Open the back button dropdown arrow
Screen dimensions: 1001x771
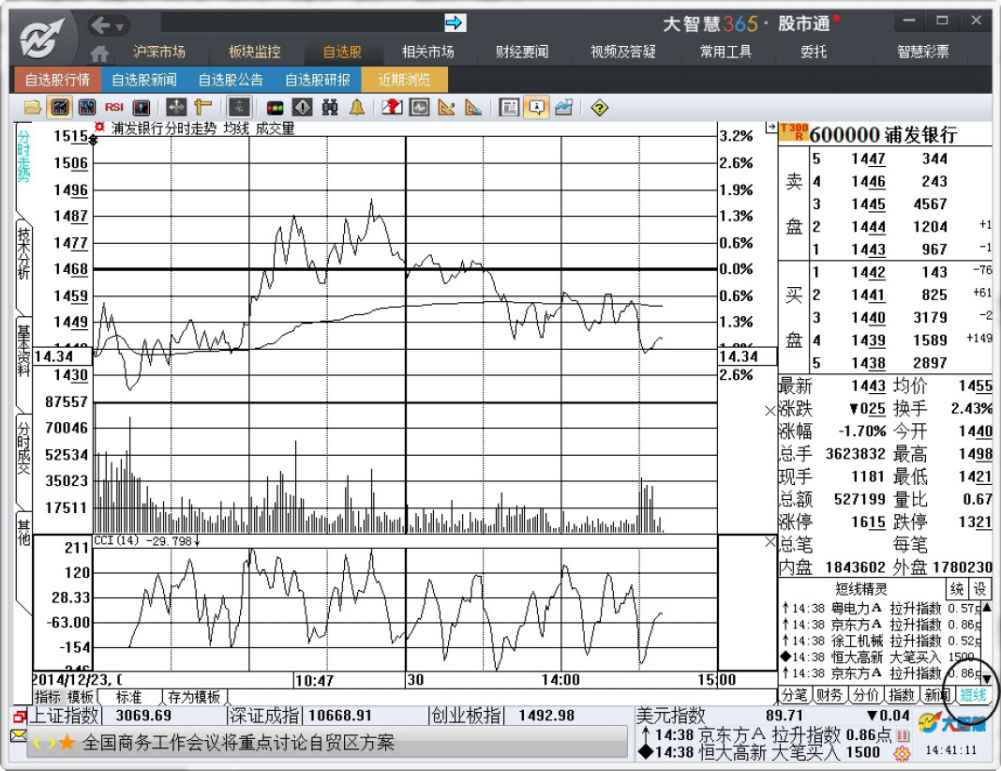click(x=119, y=27)
